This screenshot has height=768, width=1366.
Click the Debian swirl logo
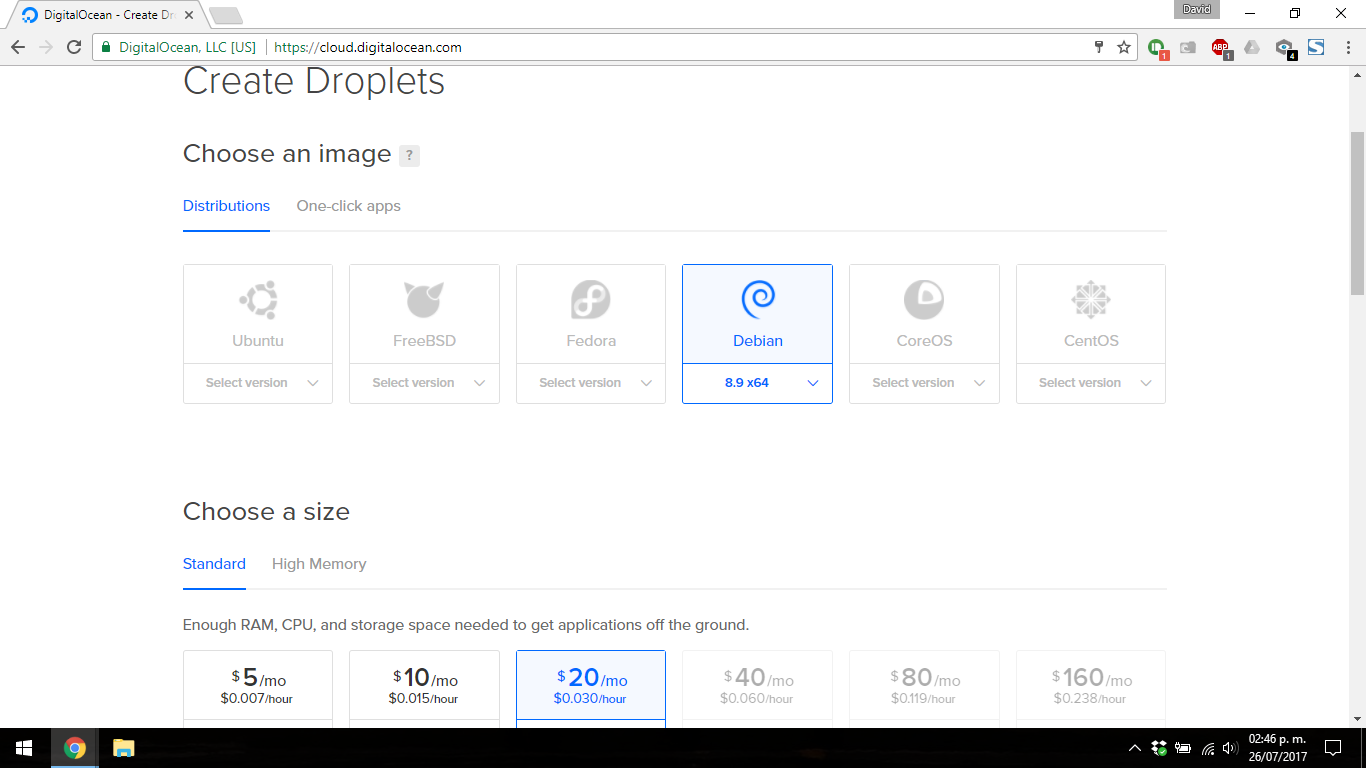(x=757, y=299)
